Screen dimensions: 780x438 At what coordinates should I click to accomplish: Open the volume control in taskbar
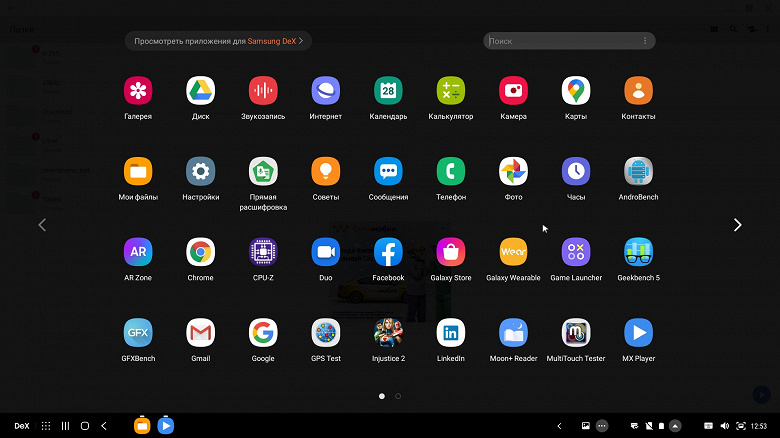click(725, 426)
